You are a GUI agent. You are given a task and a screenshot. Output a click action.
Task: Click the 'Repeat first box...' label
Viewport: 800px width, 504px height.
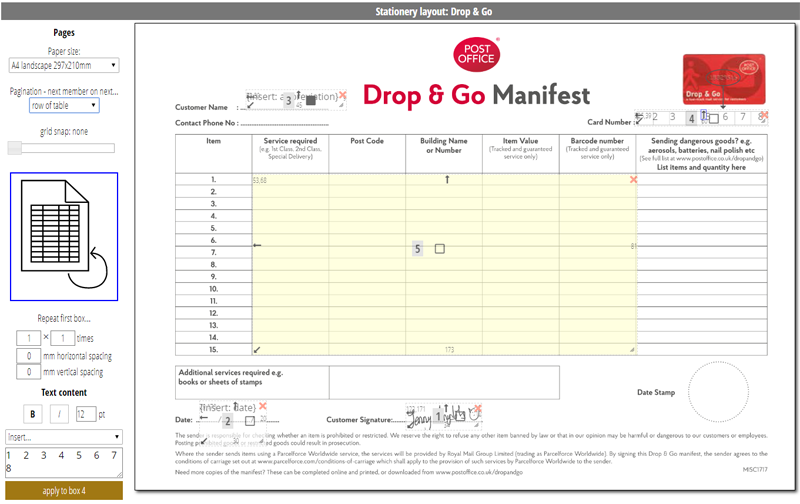pos(64,318)
